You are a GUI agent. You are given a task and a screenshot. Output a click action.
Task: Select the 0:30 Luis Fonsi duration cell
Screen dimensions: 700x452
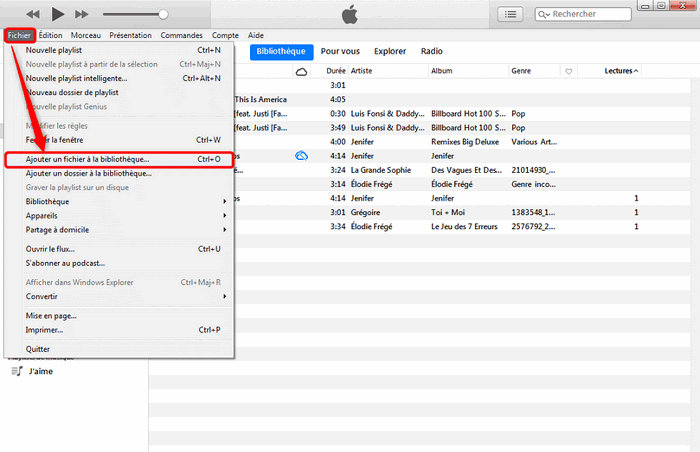click(x=338, y=114)
